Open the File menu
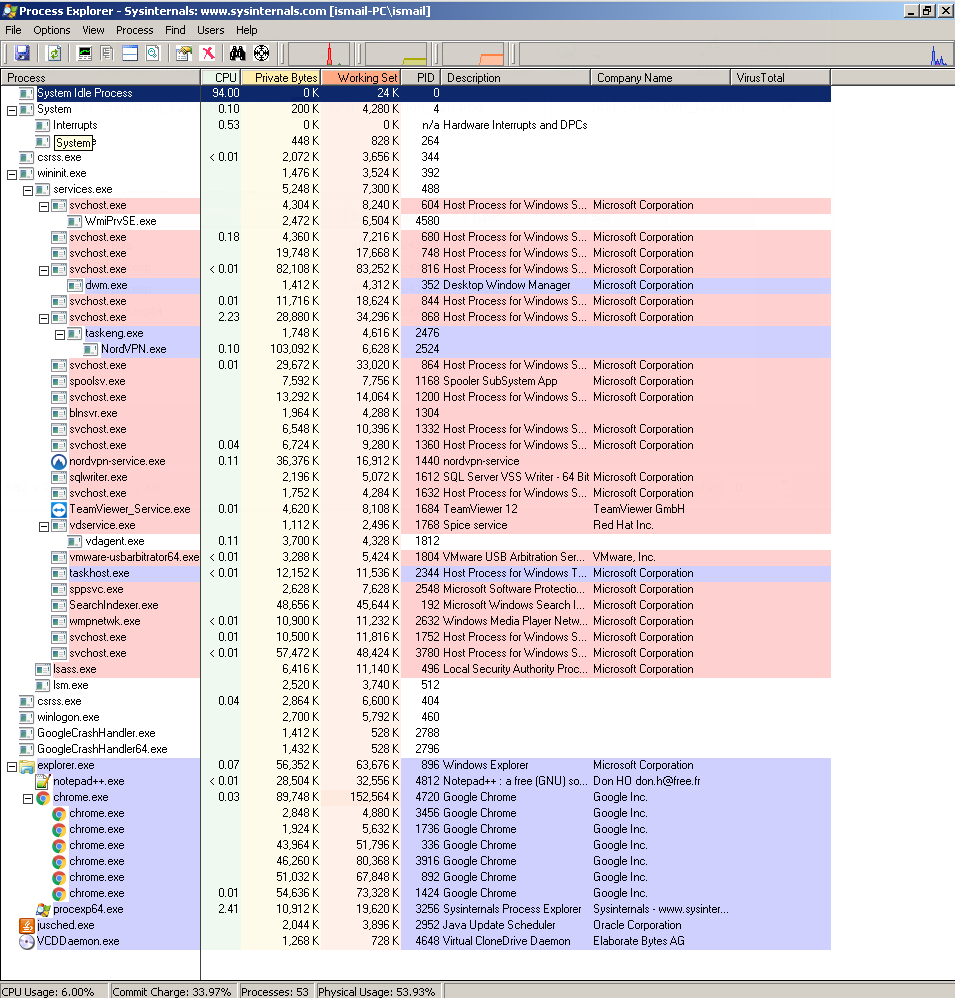955x998 pixels. [13, 30]
